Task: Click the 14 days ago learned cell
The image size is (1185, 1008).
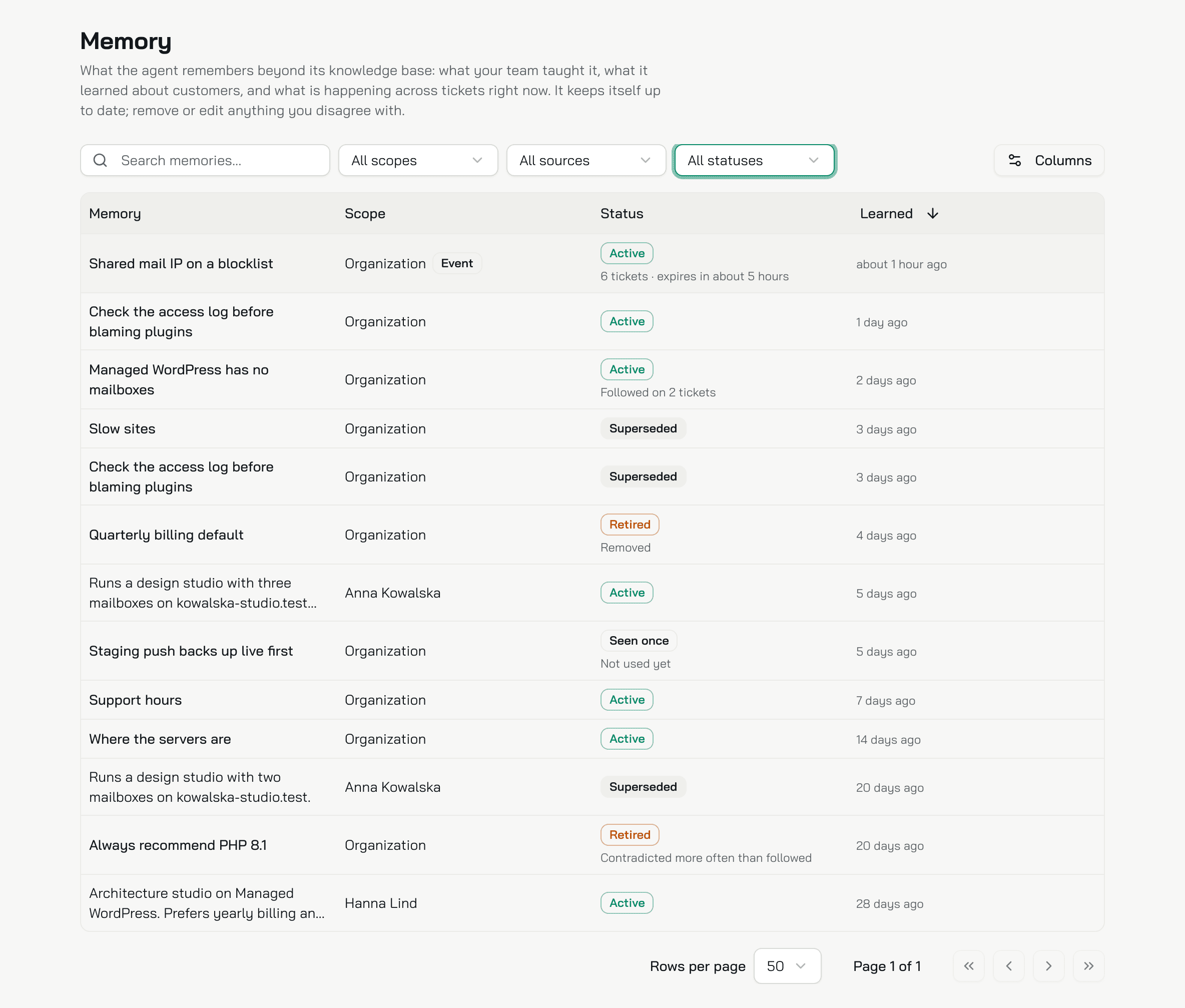Action: coord(888,740)
